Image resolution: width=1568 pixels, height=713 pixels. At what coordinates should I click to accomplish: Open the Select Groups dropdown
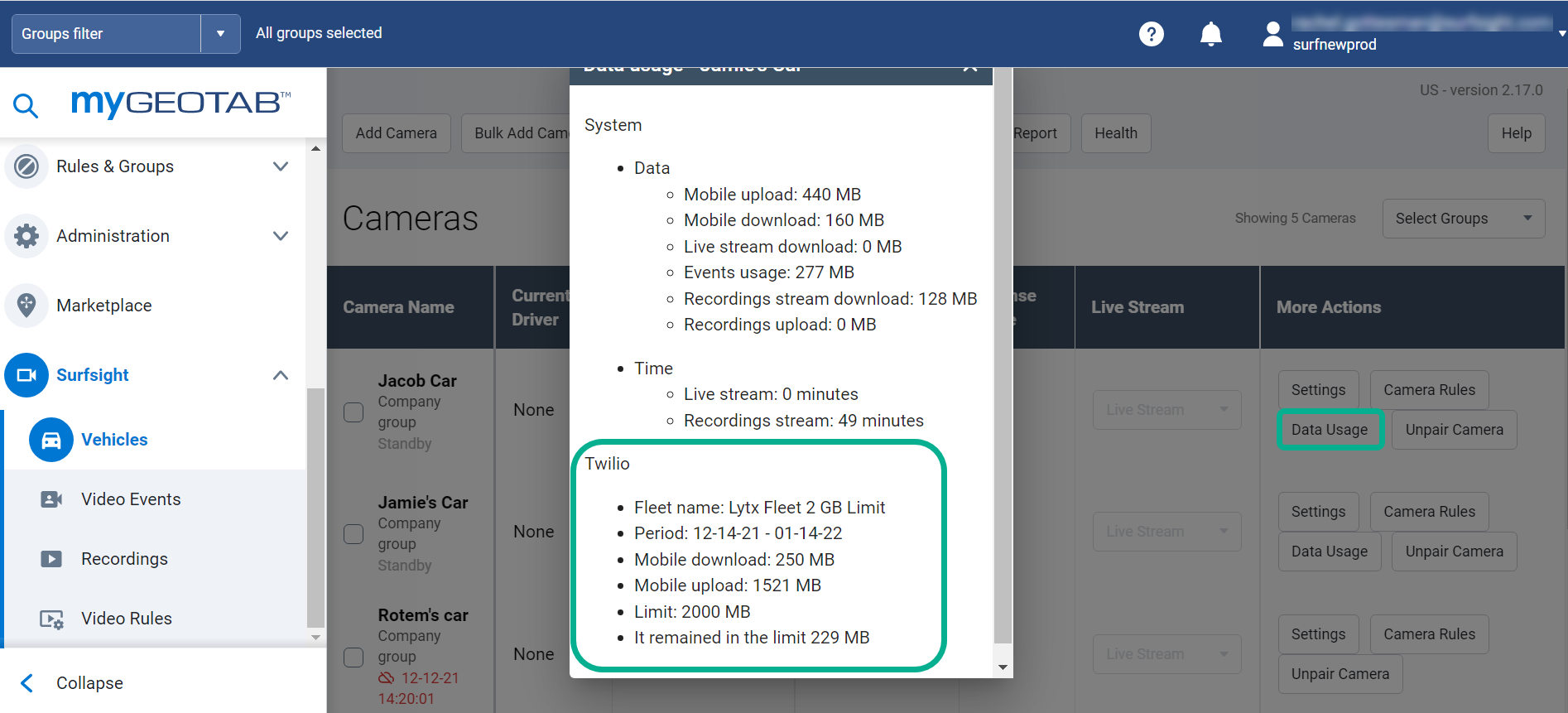(1463, 219)
